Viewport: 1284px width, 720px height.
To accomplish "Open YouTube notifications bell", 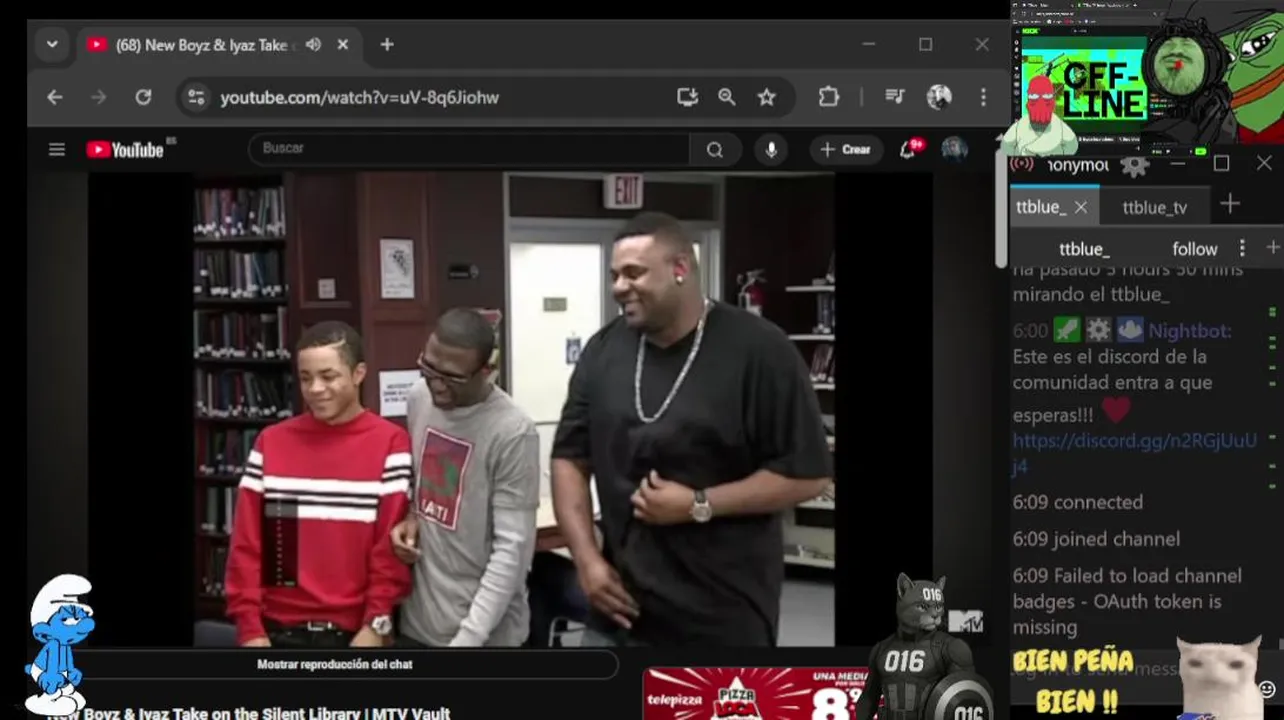I will point(908,150).
